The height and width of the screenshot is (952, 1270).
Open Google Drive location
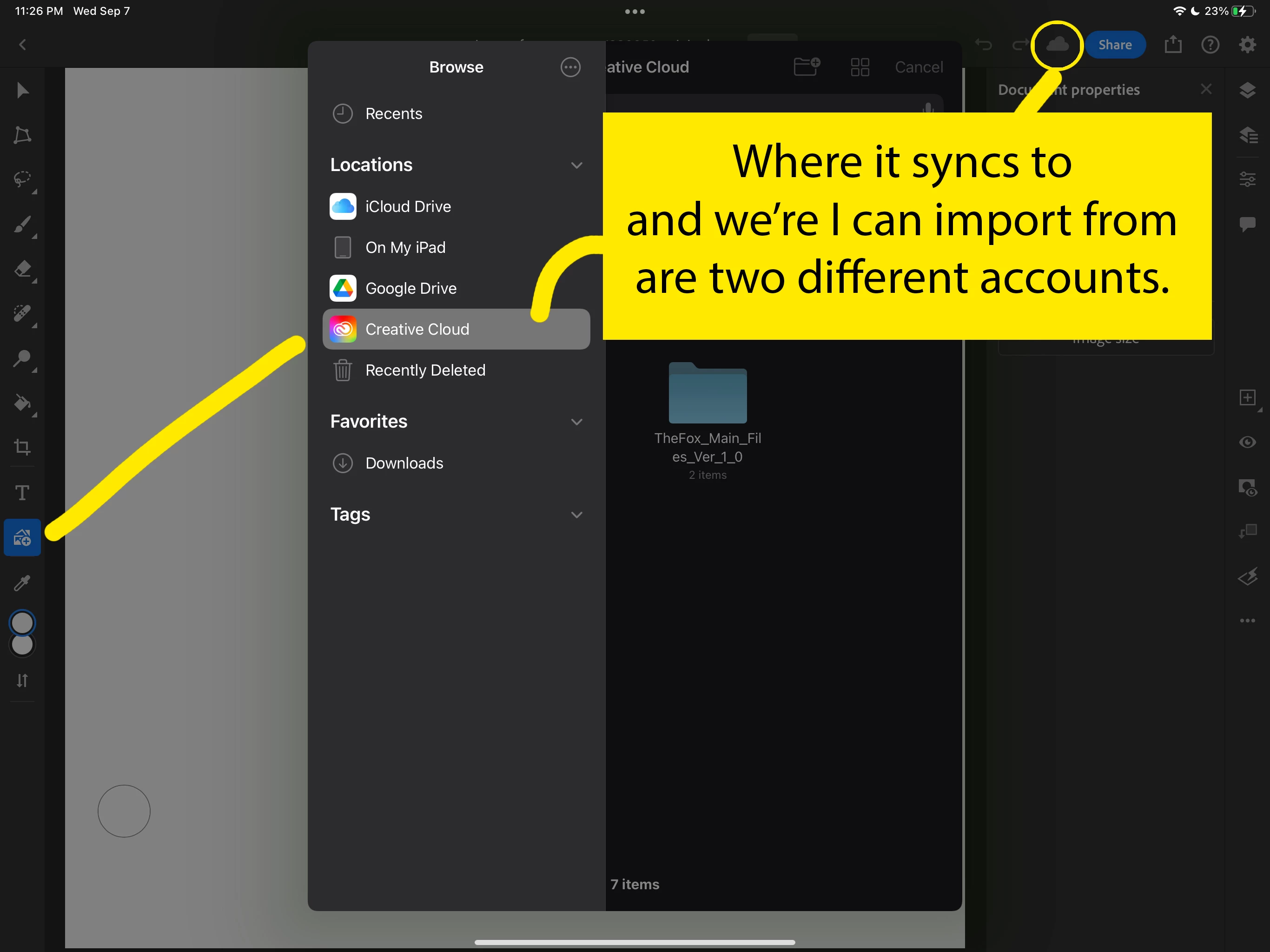[x=410, y=288]
